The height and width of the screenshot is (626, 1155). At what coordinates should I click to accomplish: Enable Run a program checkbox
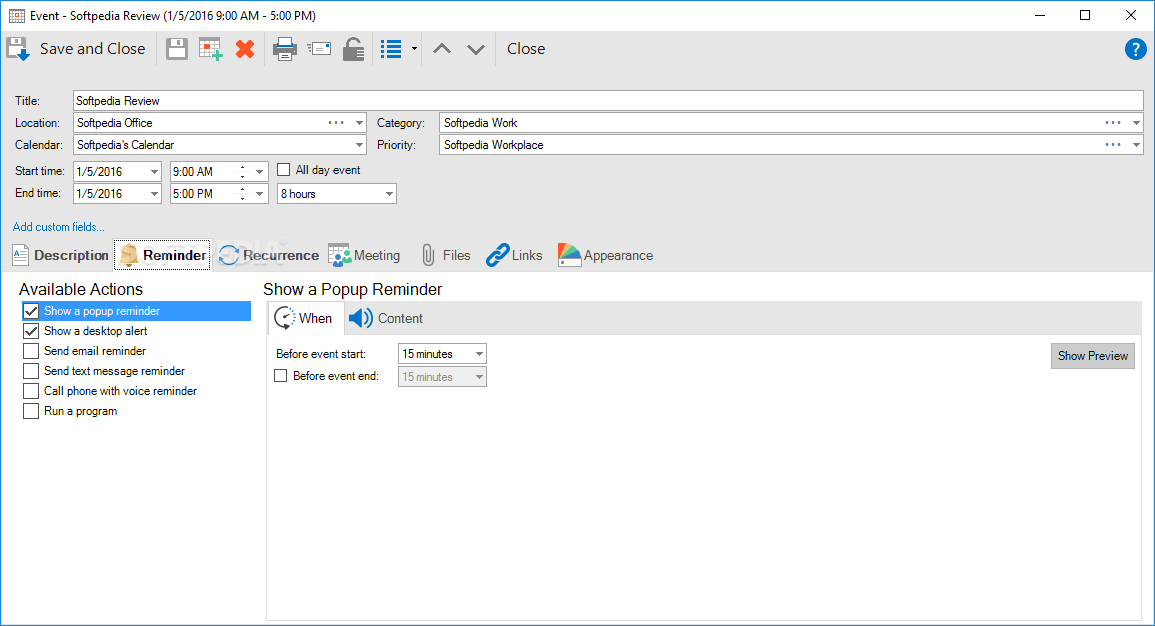[x=31, y=411]
